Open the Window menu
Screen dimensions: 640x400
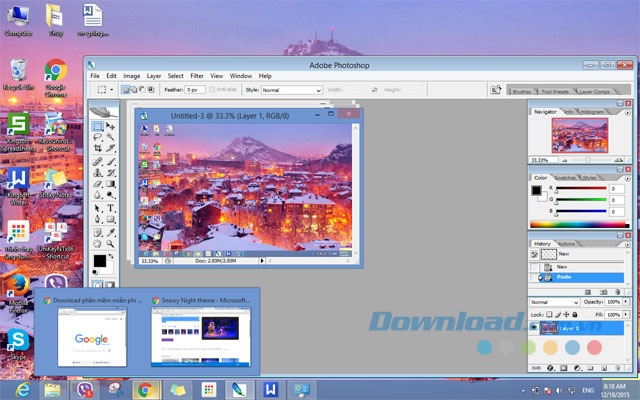[x=240, y=76]
